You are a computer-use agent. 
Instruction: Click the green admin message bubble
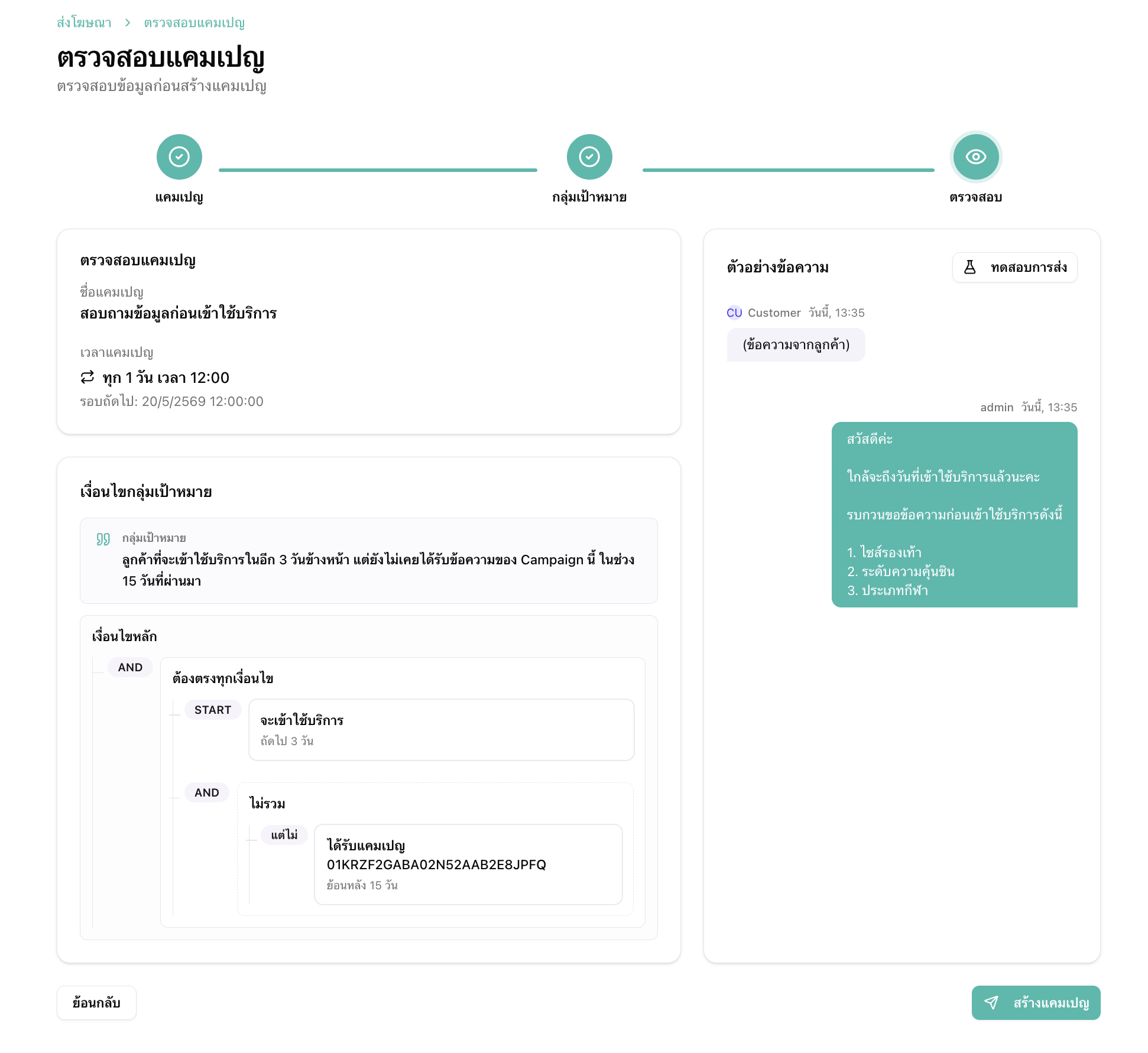click(955, 515)
